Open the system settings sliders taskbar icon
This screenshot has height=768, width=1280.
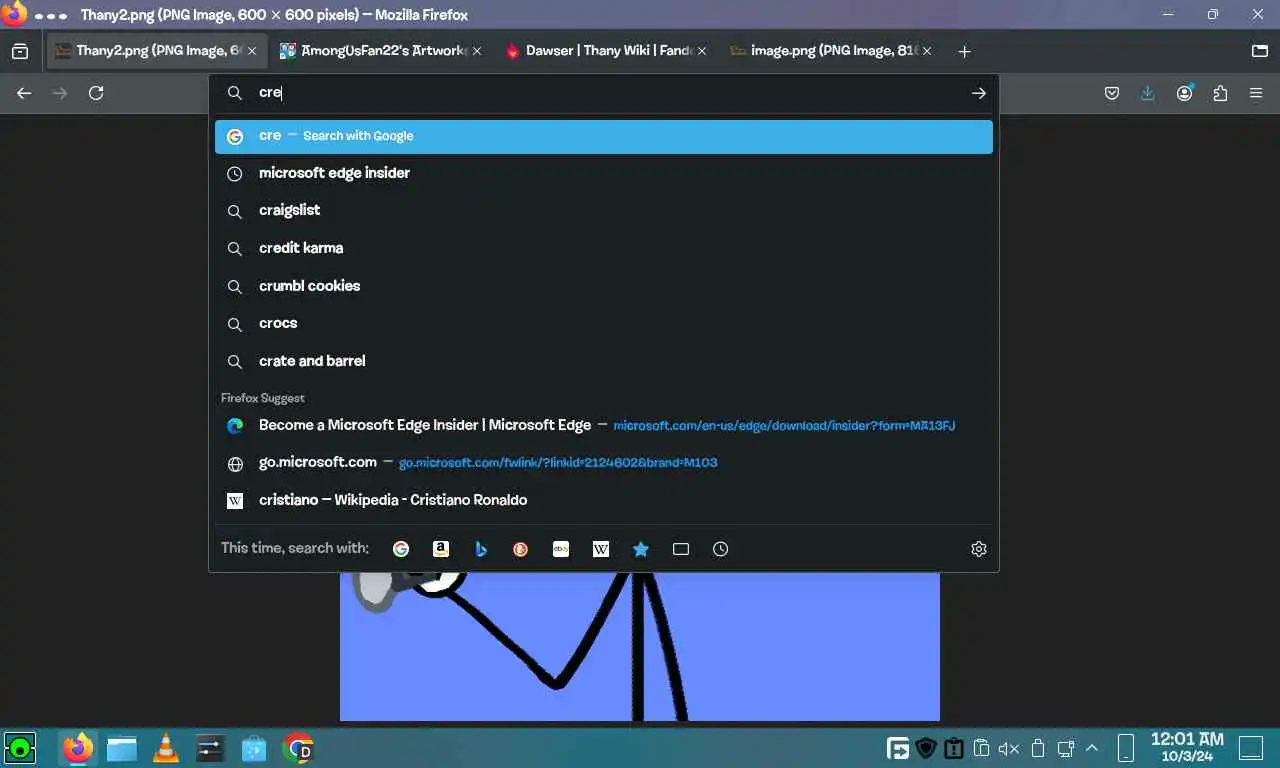pyautogui.click(x=210, y=747)
